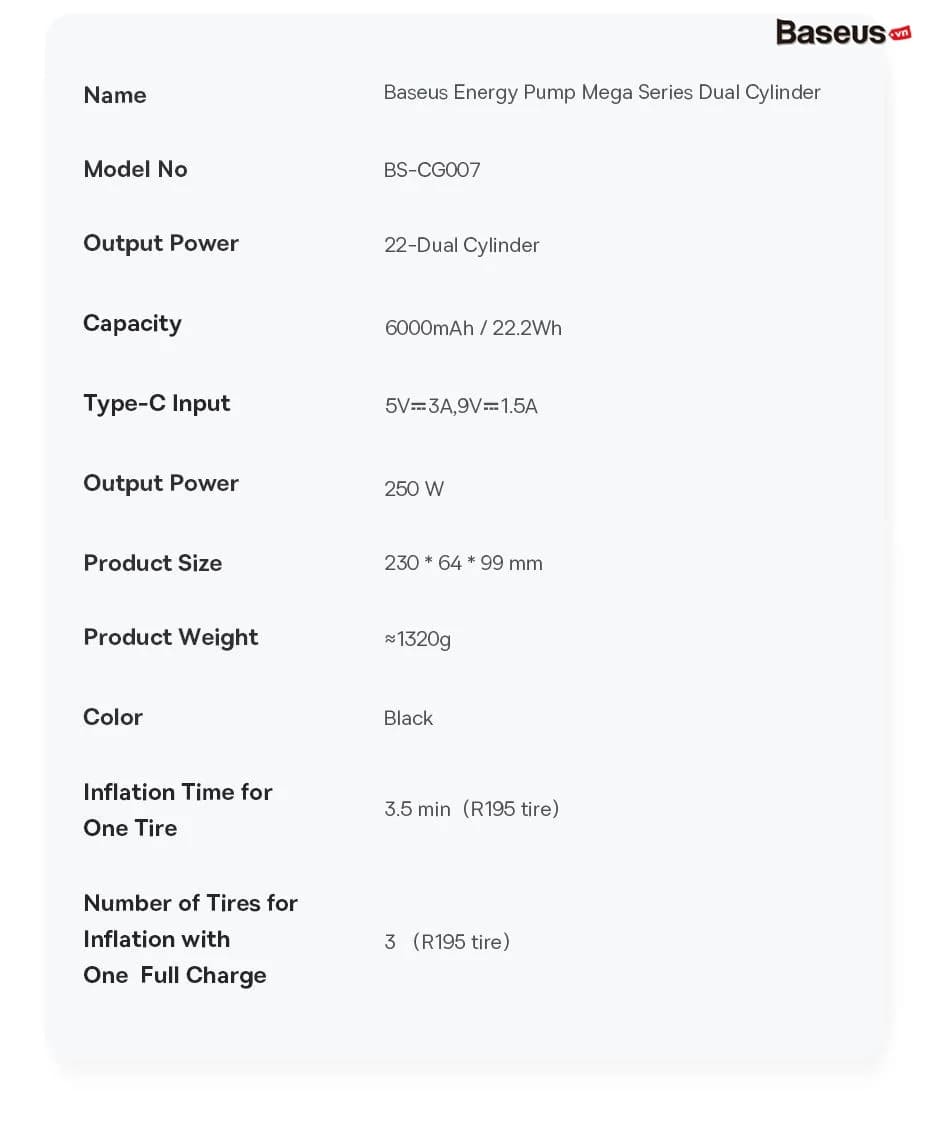Select the Model No label
The width and height of the screenshot is (930, 1145).
[x=135, y=169]
